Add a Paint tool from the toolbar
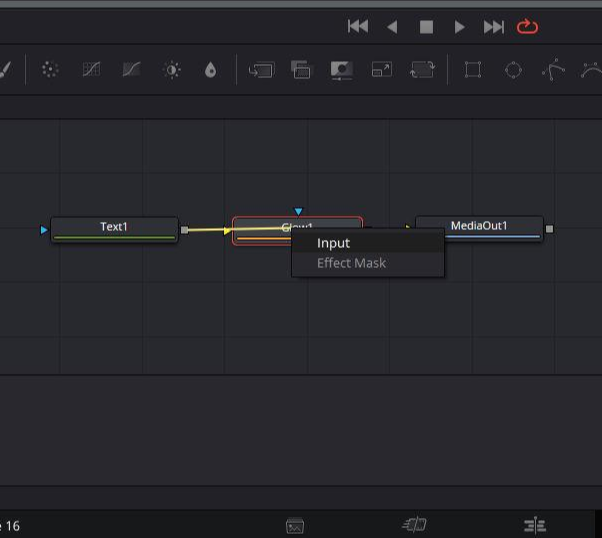602x538 pixels. pyautogui.click(x=5, y=70)
